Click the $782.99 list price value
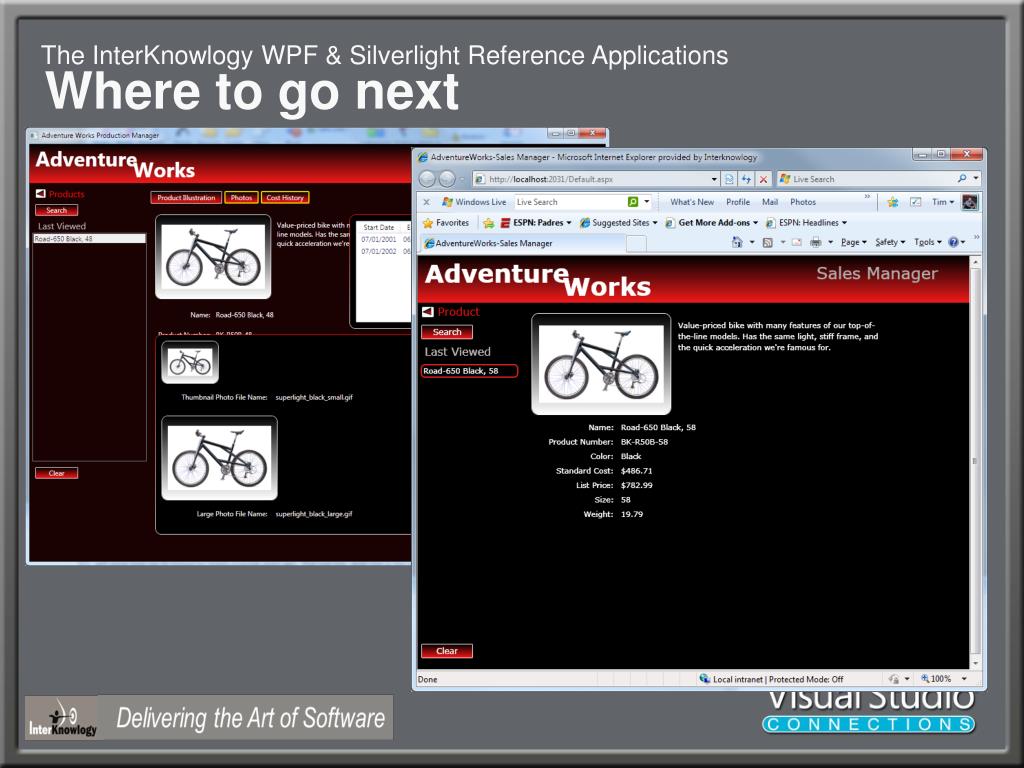 pyautogui.click(x=637, y=485)
